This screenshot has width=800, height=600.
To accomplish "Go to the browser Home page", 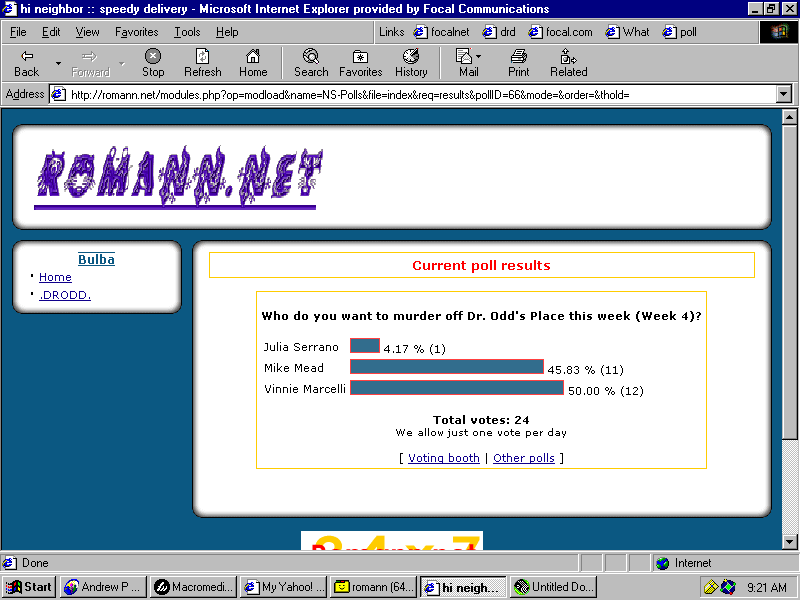I will (x=253, y=64).
